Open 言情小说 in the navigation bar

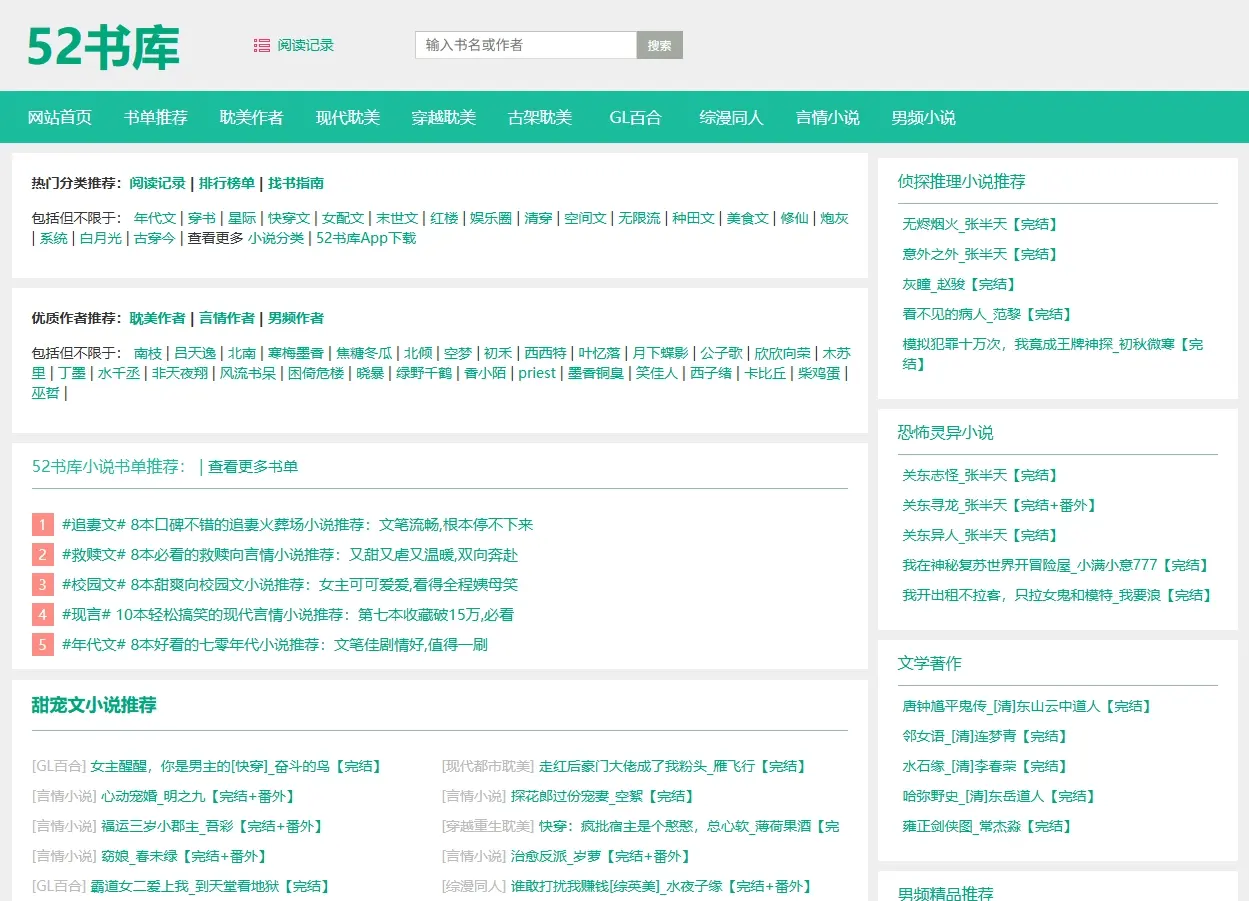[x=828, y=117]
